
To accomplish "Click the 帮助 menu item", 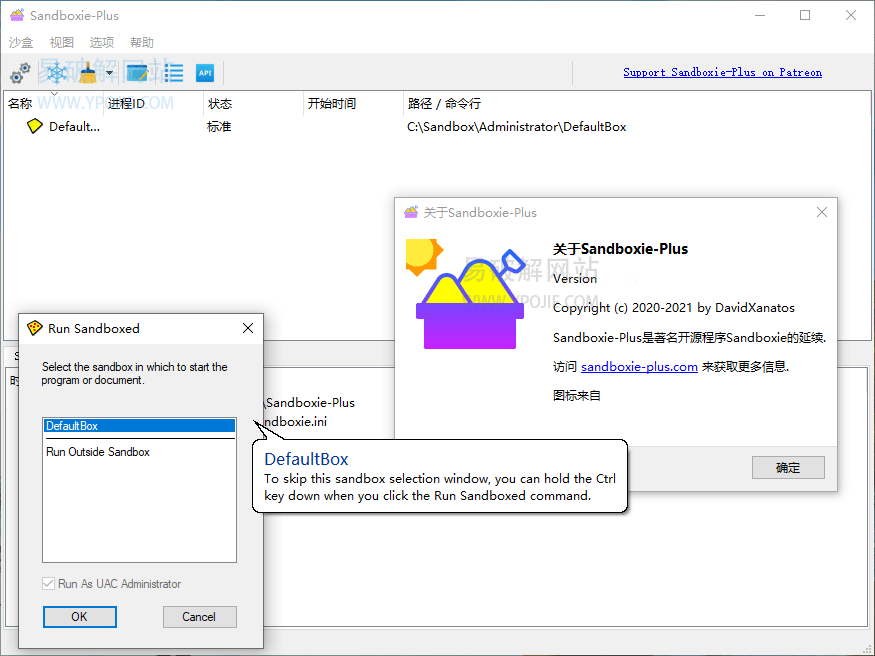I will (x=140, y=42).
